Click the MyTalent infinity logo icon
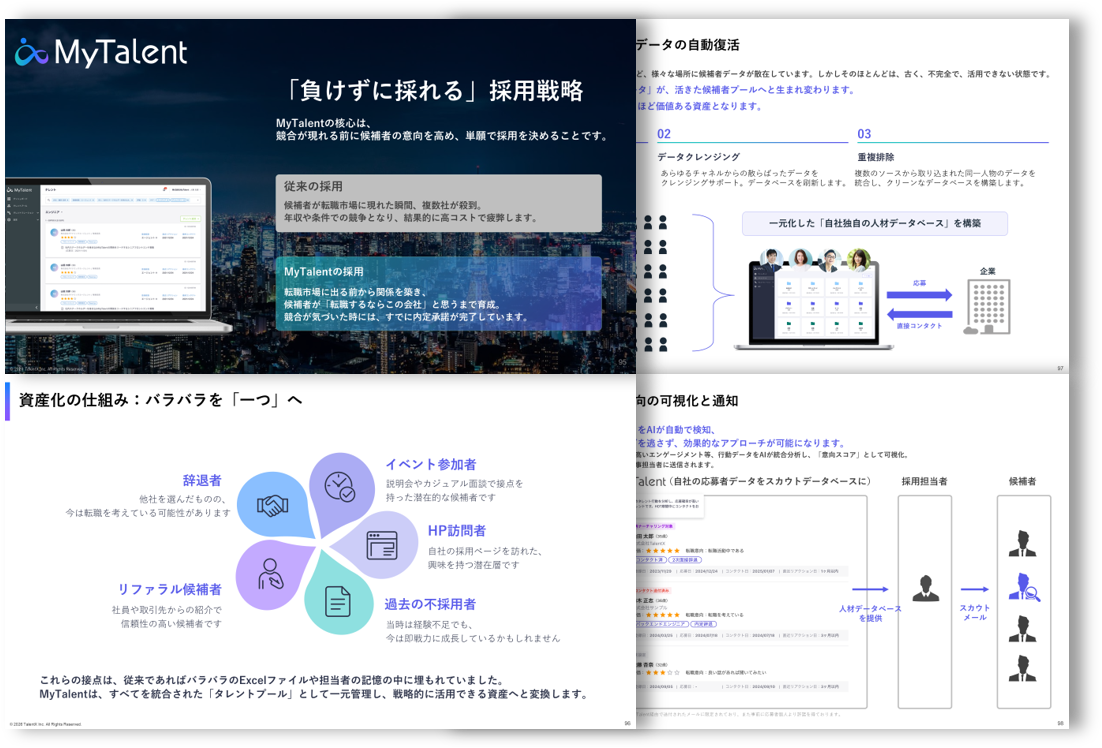This screenshot has width=1102, height=748. pos(31,52)
